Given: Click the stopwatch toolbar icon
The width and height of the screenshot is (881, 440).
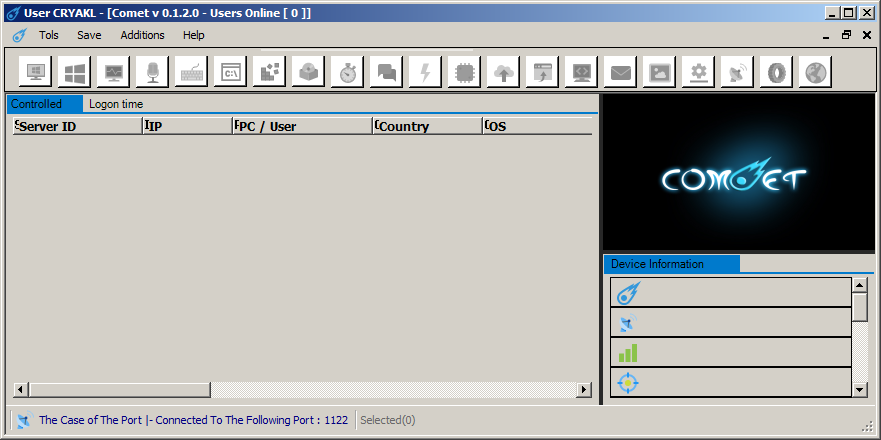Looking at the screenshot, I should tap(348, 72).
